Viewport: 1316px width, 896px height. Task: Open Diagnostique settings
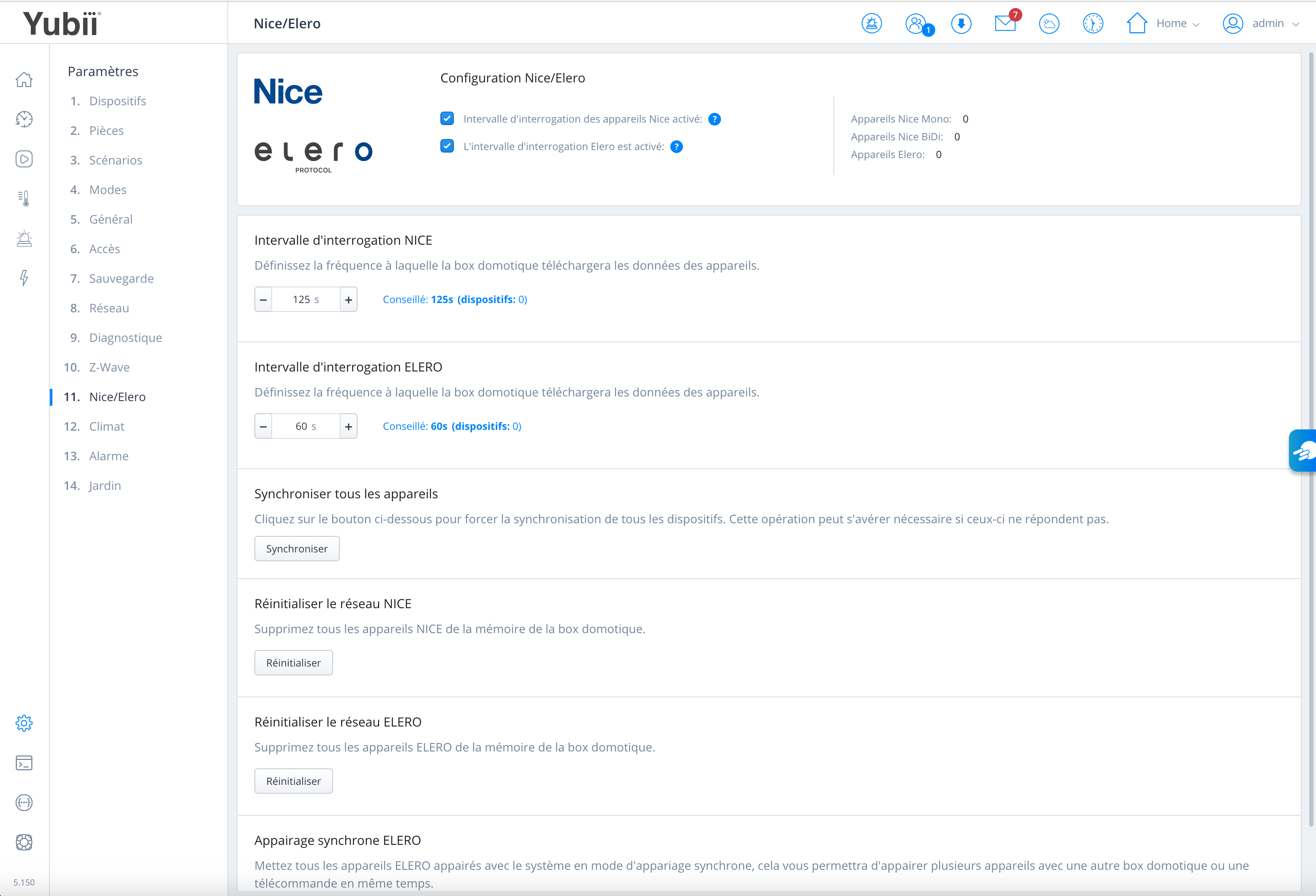pos(126,338)
